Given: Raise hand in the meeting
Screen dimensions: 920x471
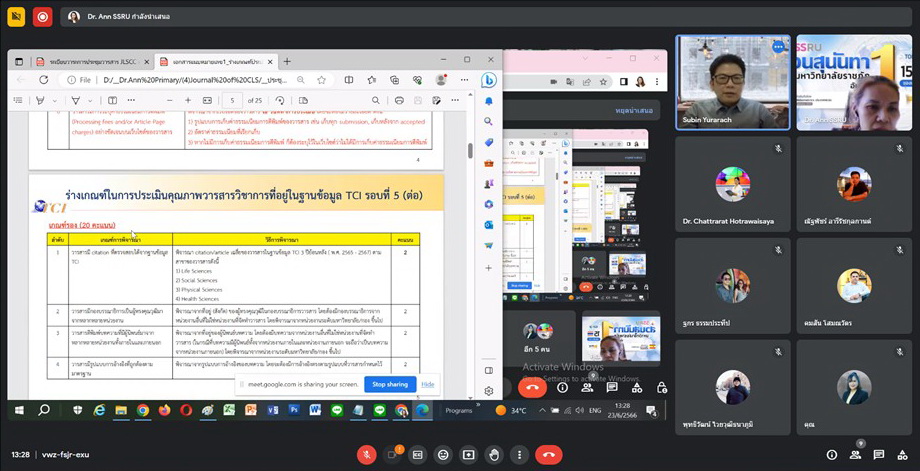Looking at the screenshot, I should tap(494, 455).
